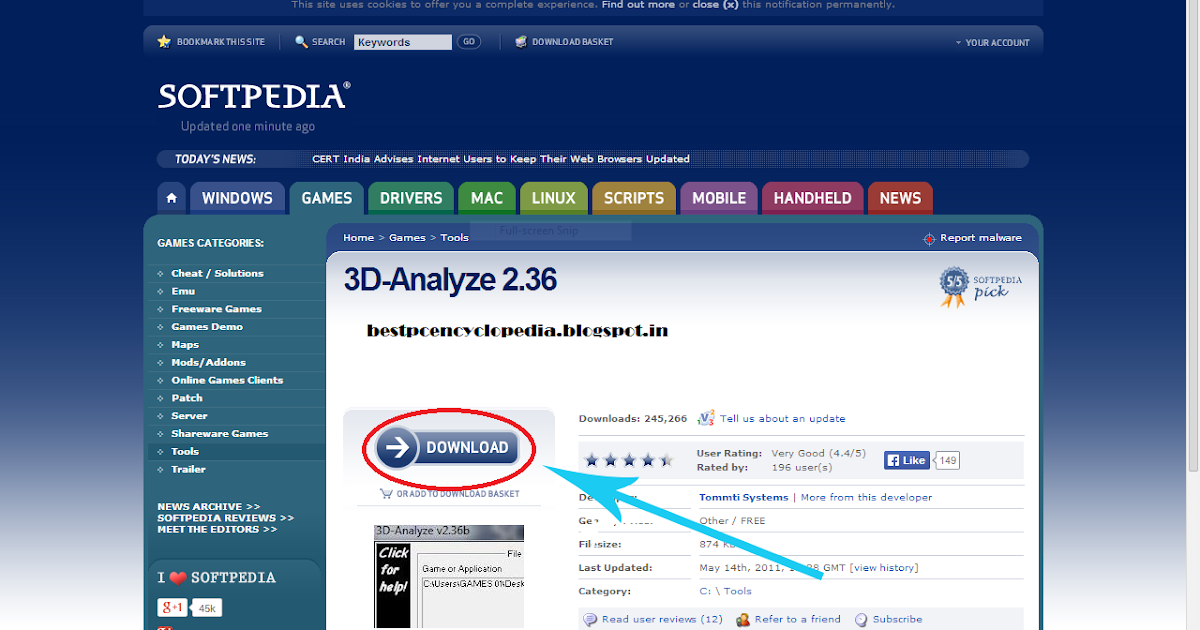Viewport: 1200px width, 630px height.
Task: Open the Mobile tab
Action: [x=719, y=198]
